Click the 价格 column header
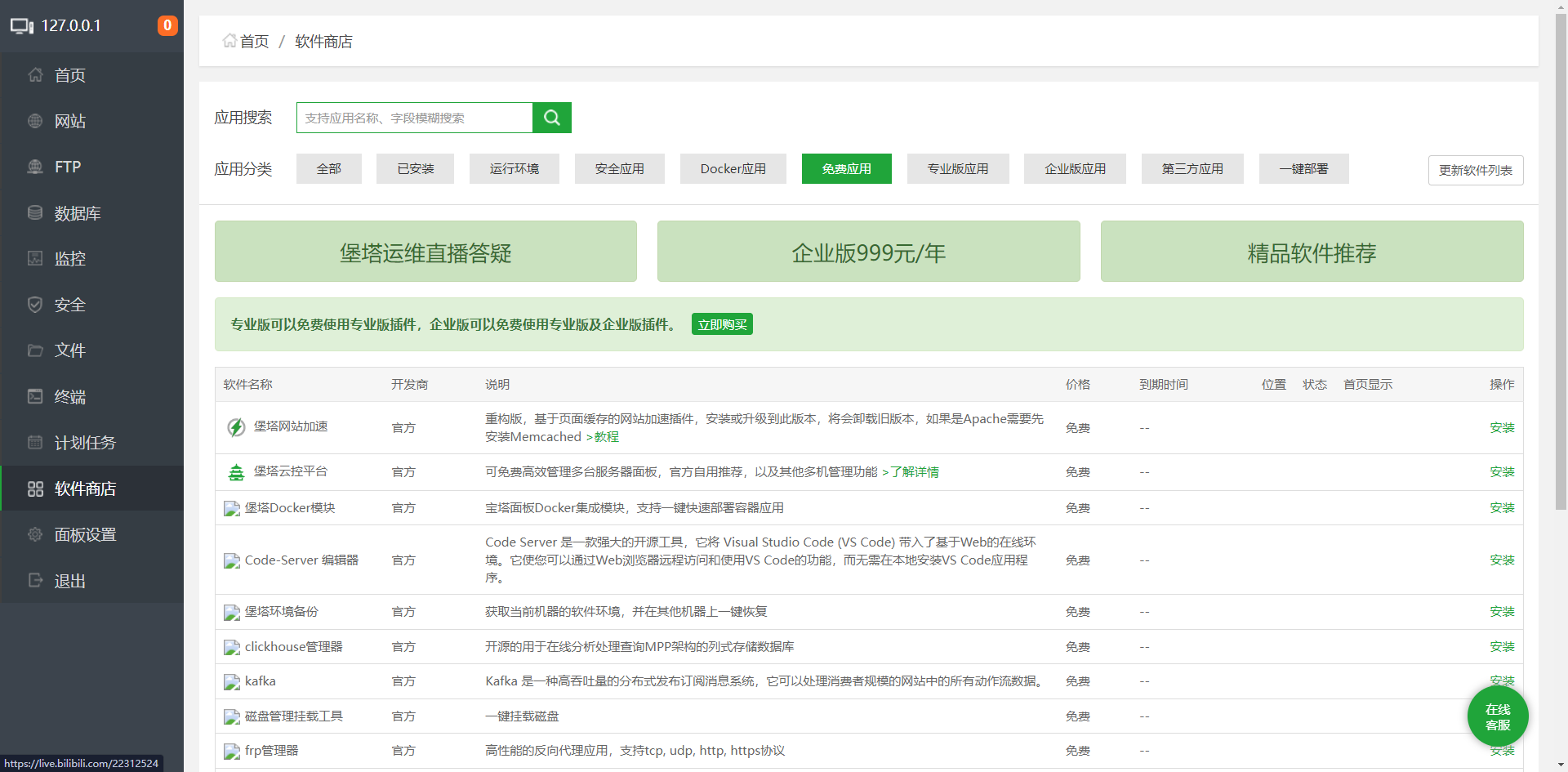Image resolution: width=1568 pixels, height=772 pixels. pyautogui.click(x=1078, y=385)
